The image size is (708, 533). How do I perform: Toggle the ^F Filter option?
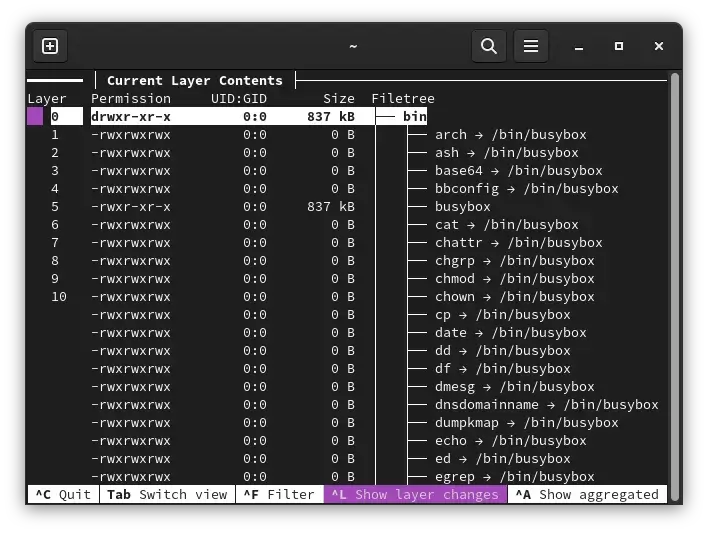point(278,494)
